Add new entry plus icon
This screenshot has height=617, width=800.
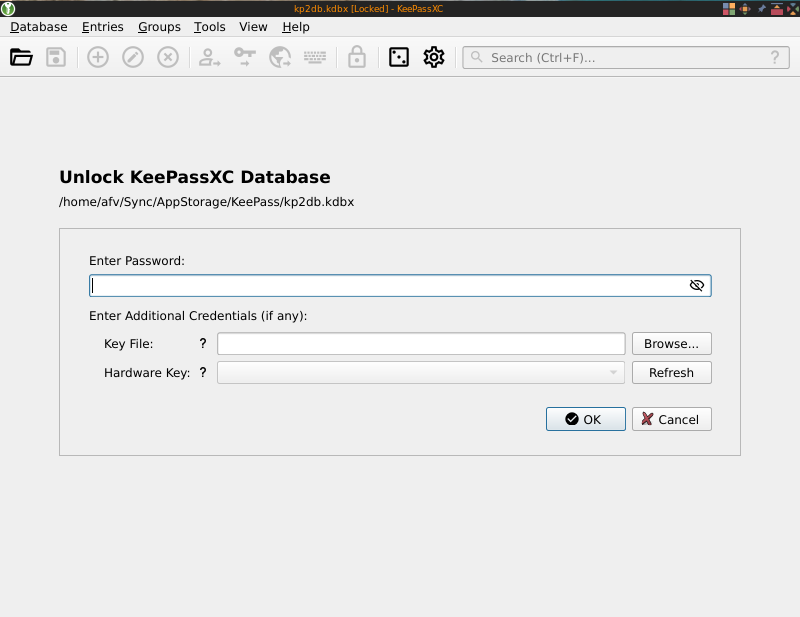[x=98, y=57]
